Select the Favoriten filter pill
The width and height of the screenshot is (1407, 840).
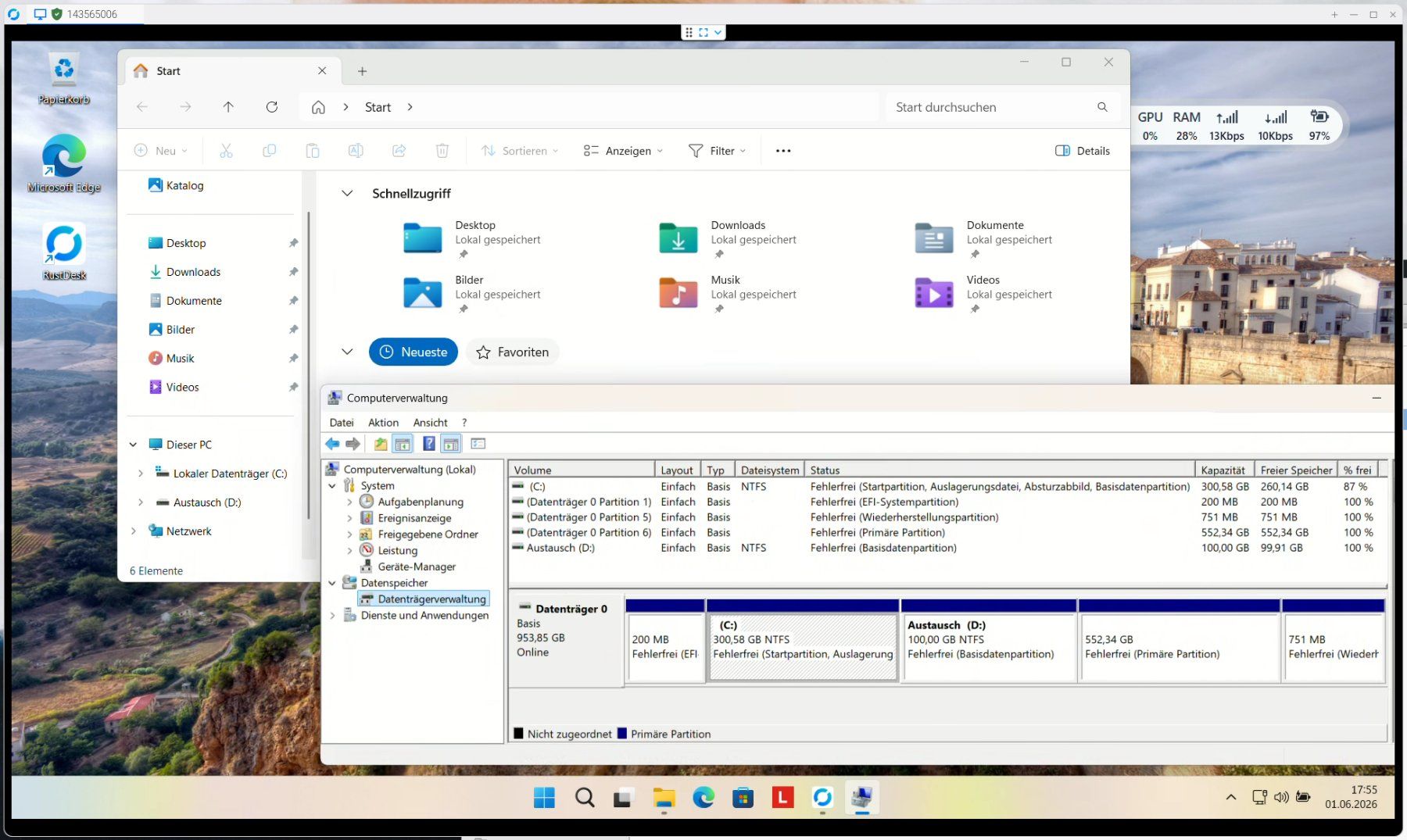click(x=513, y=352)
